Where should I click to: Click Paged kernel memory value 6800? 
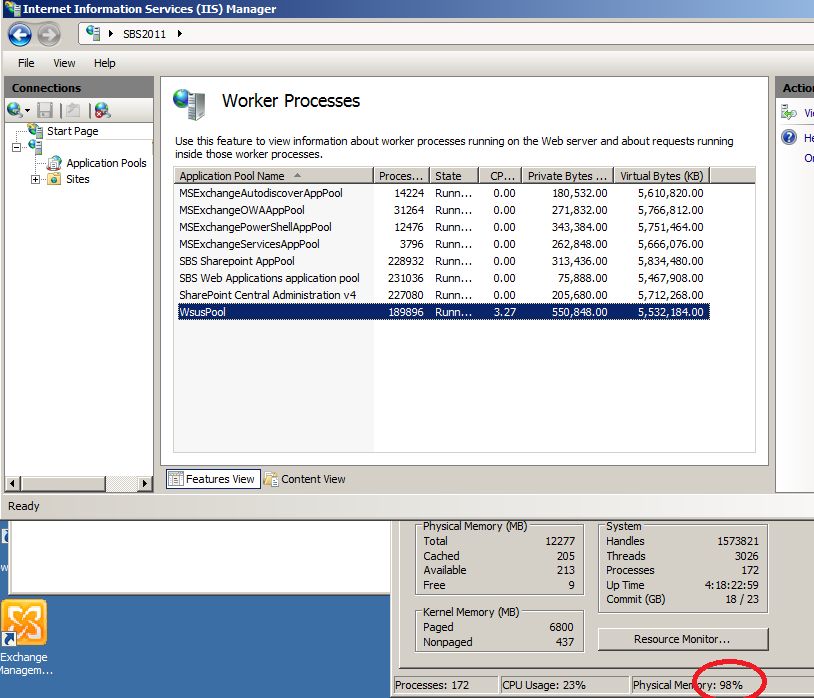click(561, 627)
